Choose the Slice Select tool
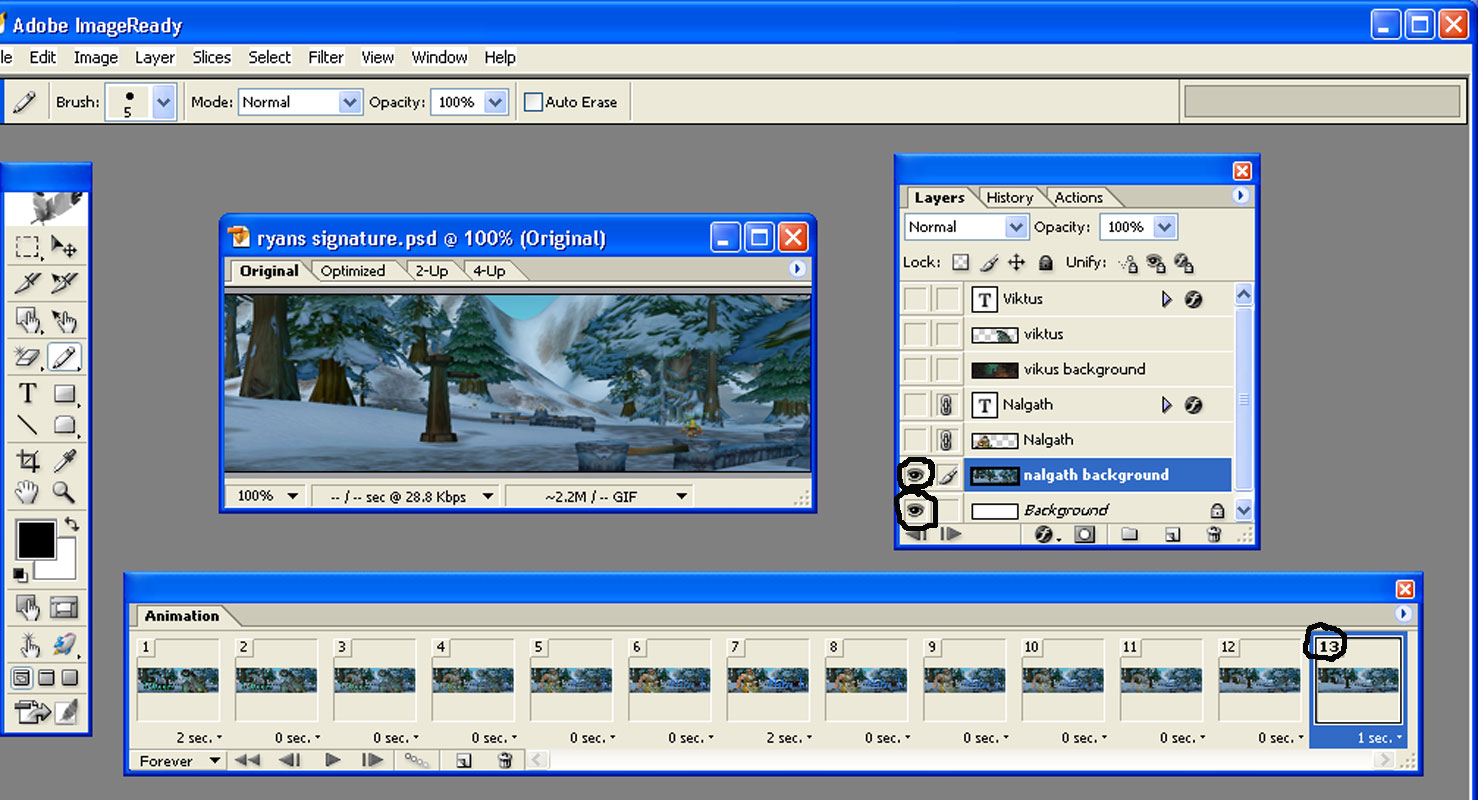Screen dimensions: 1478x800 tap(64, 284)
